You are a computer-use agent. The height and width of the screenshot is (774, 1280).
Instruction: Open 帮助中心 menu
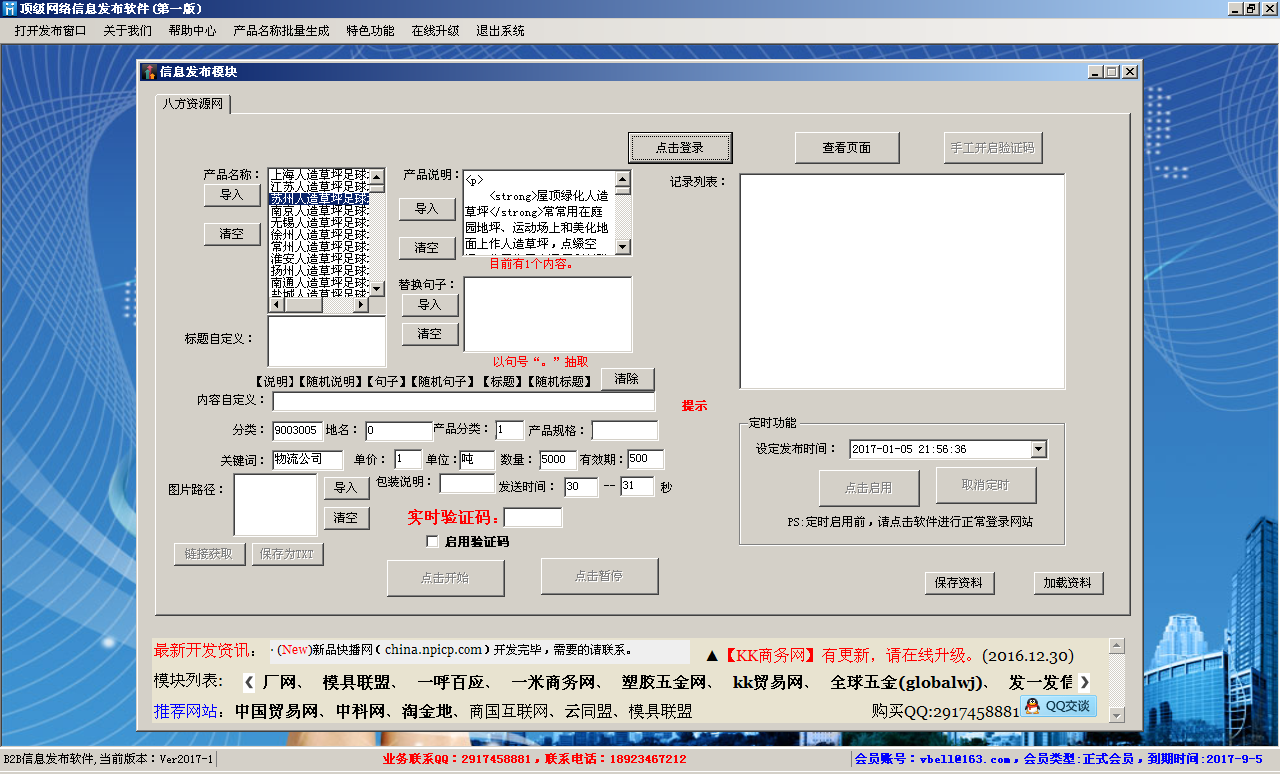(x=192, y=31)
